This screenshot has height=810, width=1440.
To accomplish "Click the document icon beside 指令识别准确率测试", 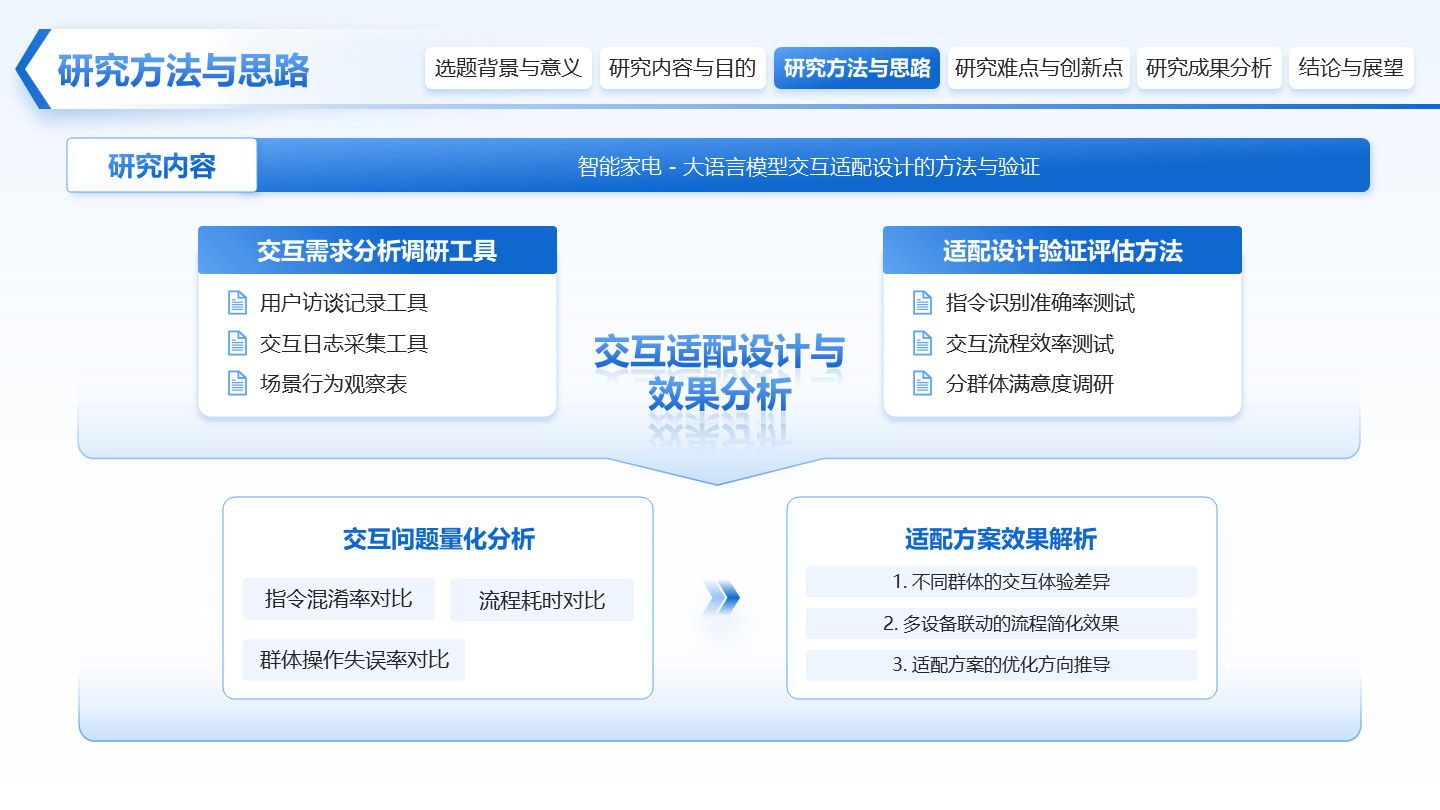I will 923,301.
